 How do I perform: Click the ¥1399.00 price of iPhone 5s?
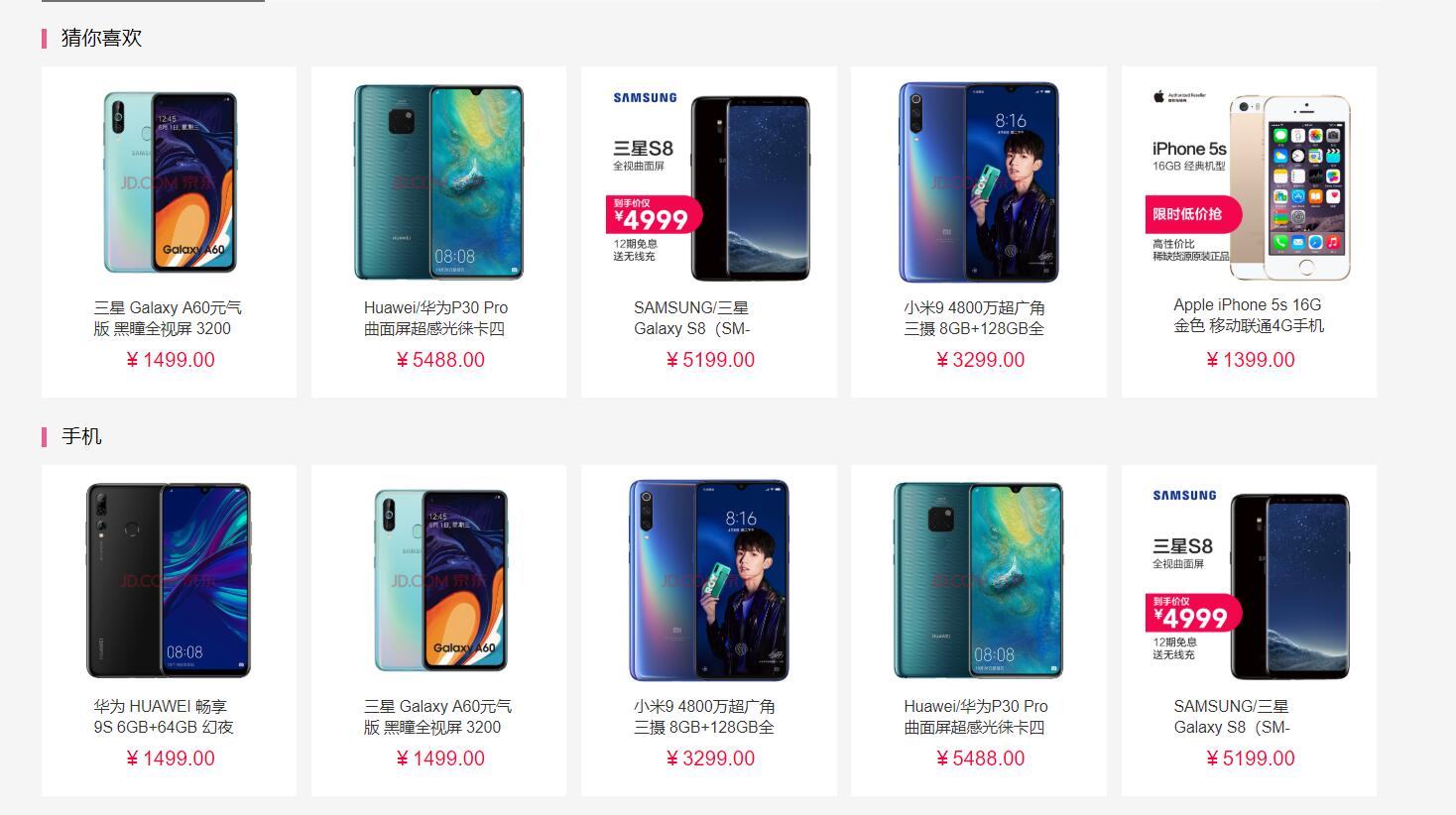[x=1250, y=360]
